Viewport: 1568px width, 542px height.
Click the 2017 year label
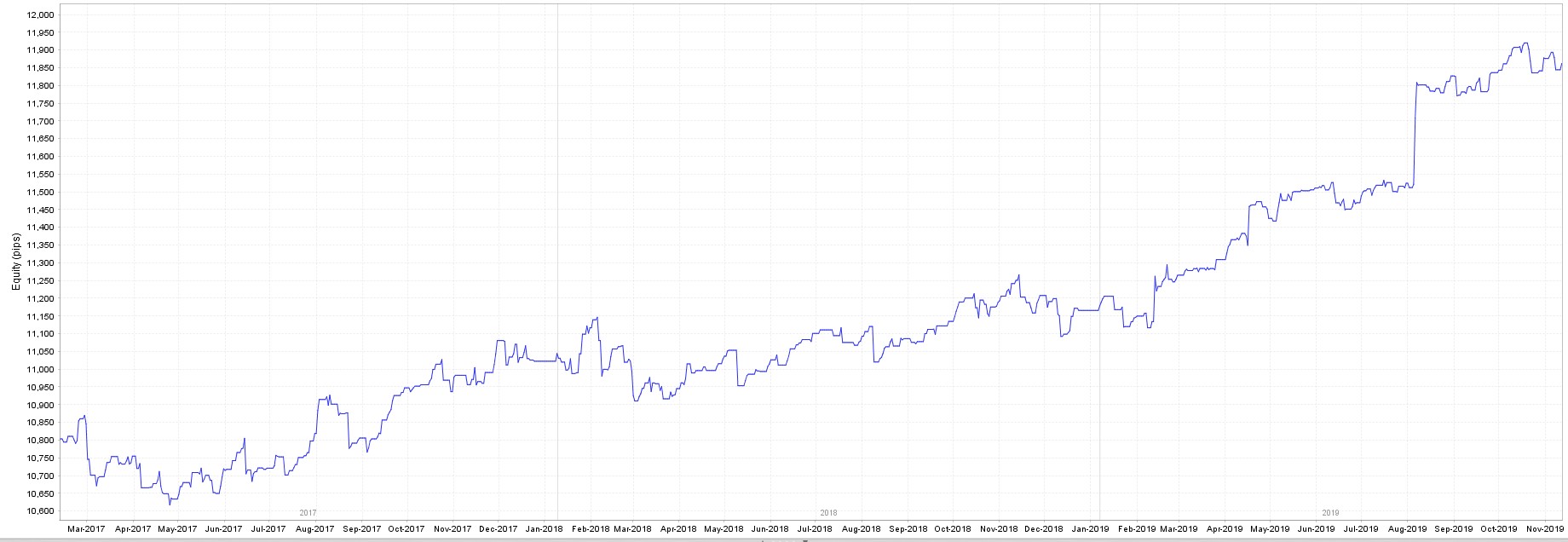pos(308,513)
